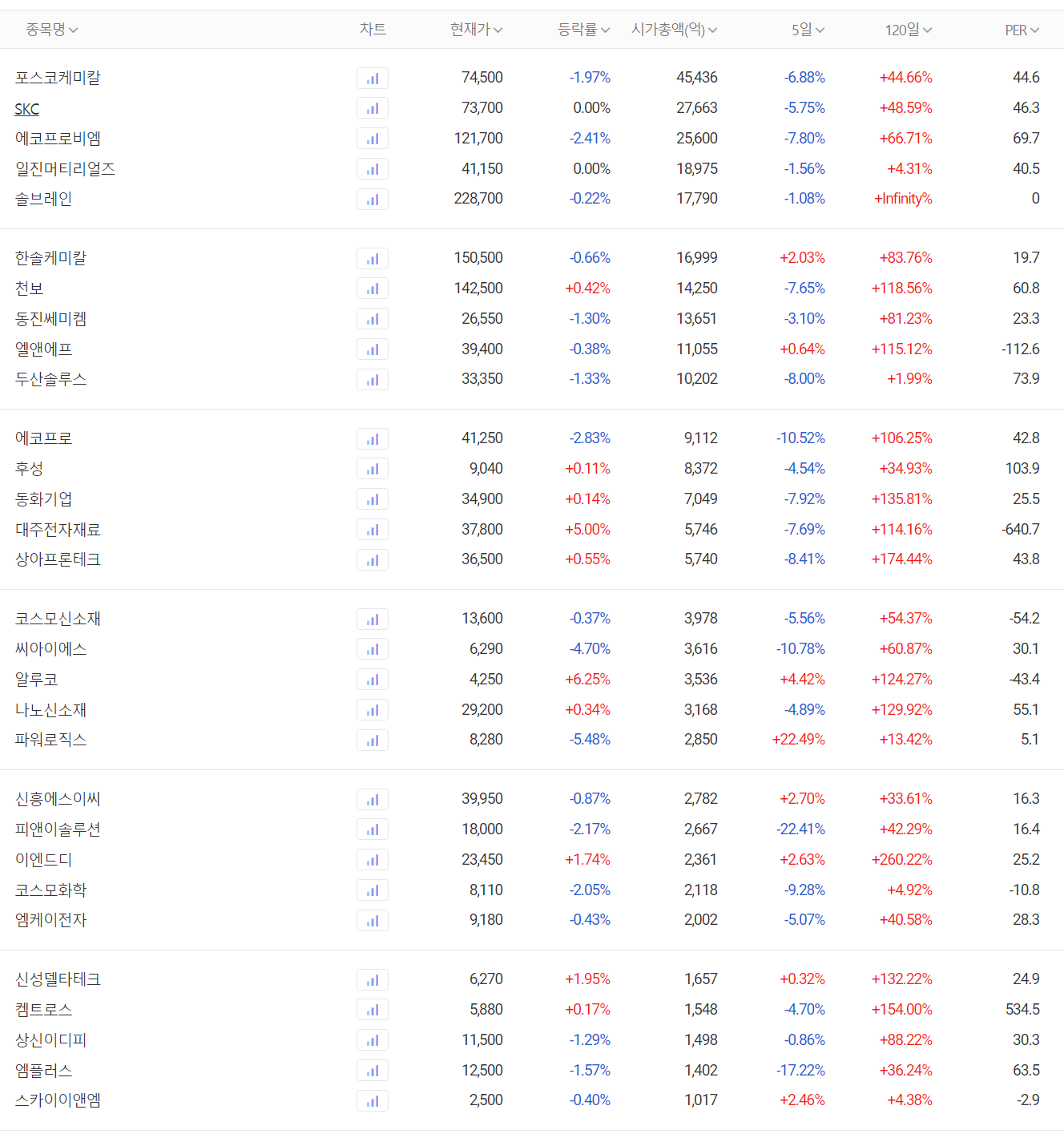1064x1138 pixels.
Task: Open 에코프로비엠 stock name
Action: point(58,139)
